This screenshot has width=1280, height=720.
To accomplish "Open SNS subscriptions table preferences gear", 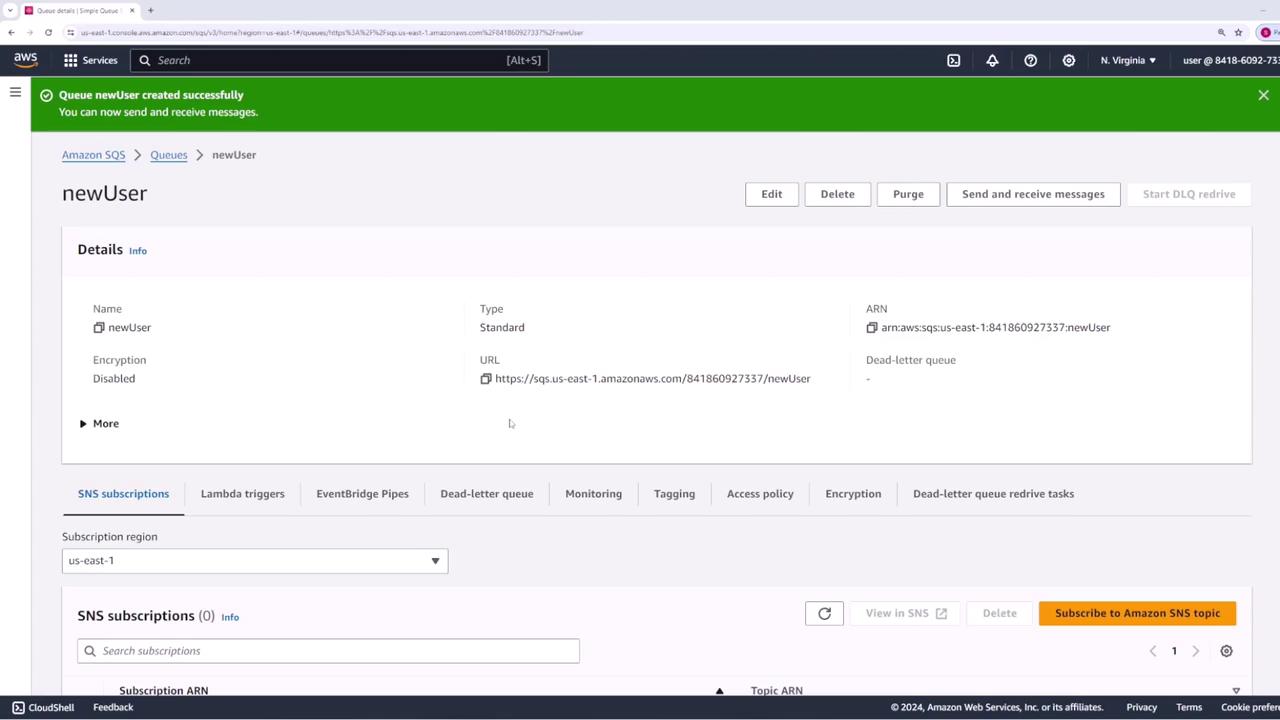I will point(1226,651).
